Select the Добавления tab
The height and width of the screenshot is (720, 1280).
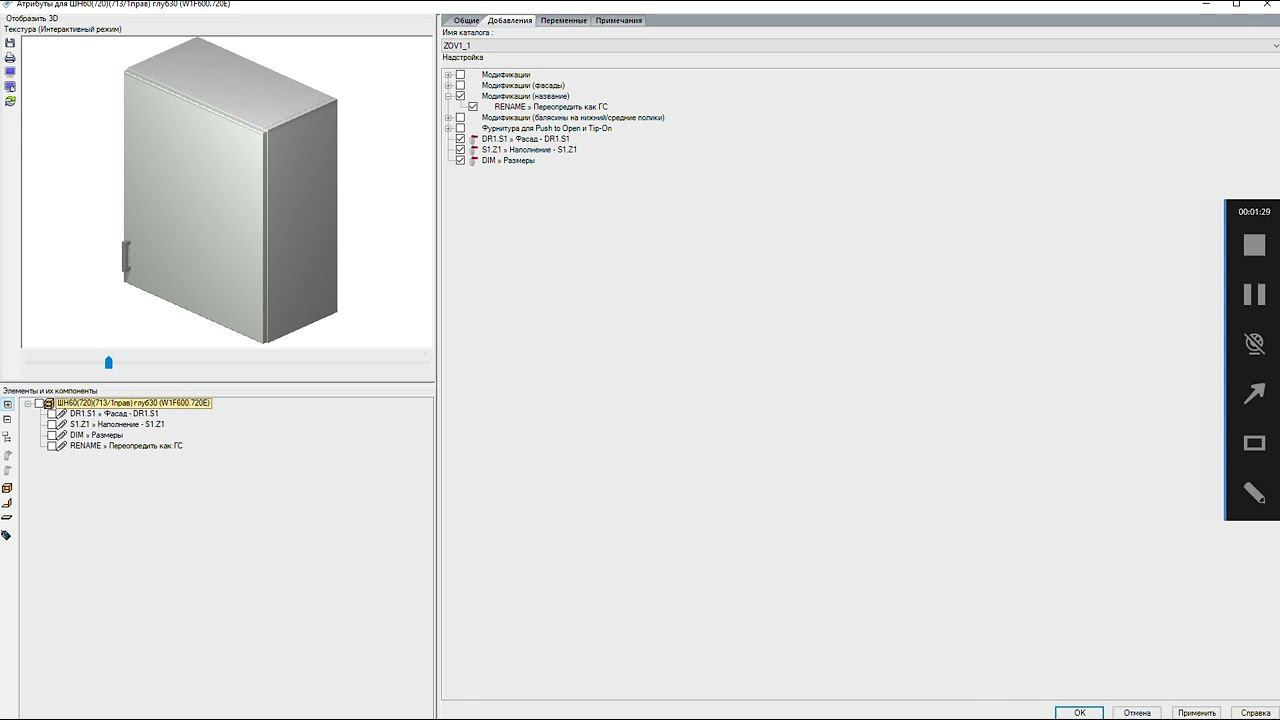[510, 20]
